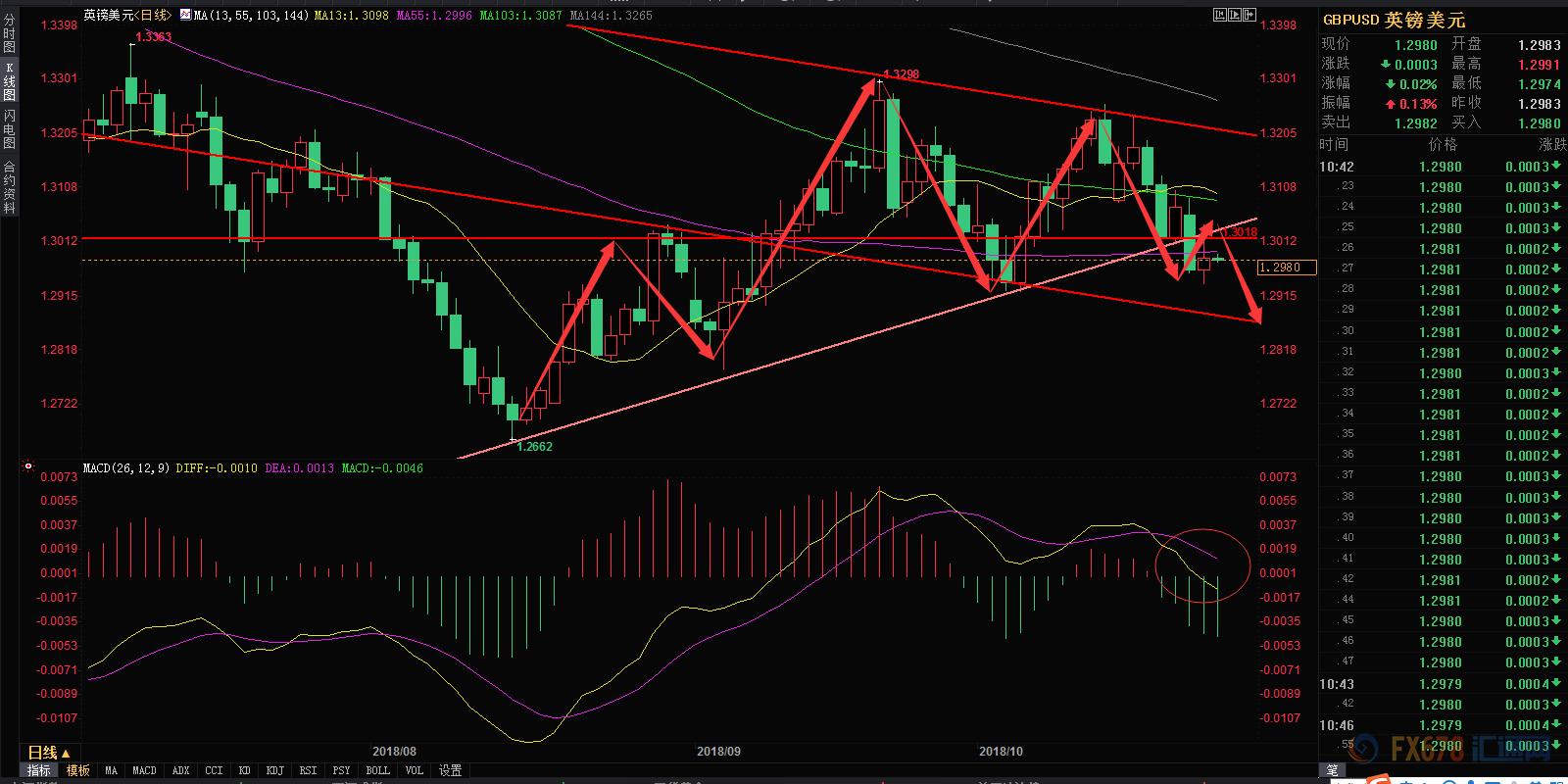
Task: Click the MACD panel settings icon
Action: point(28,467)
